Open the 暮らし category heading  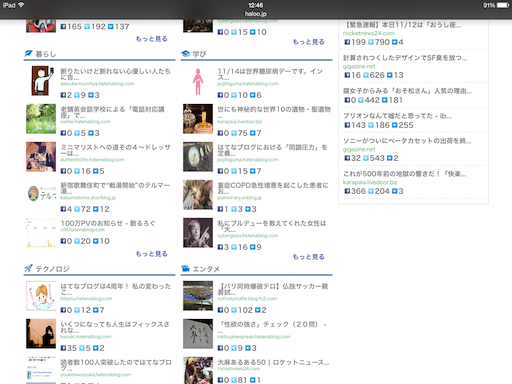click(x=46, y=54)
